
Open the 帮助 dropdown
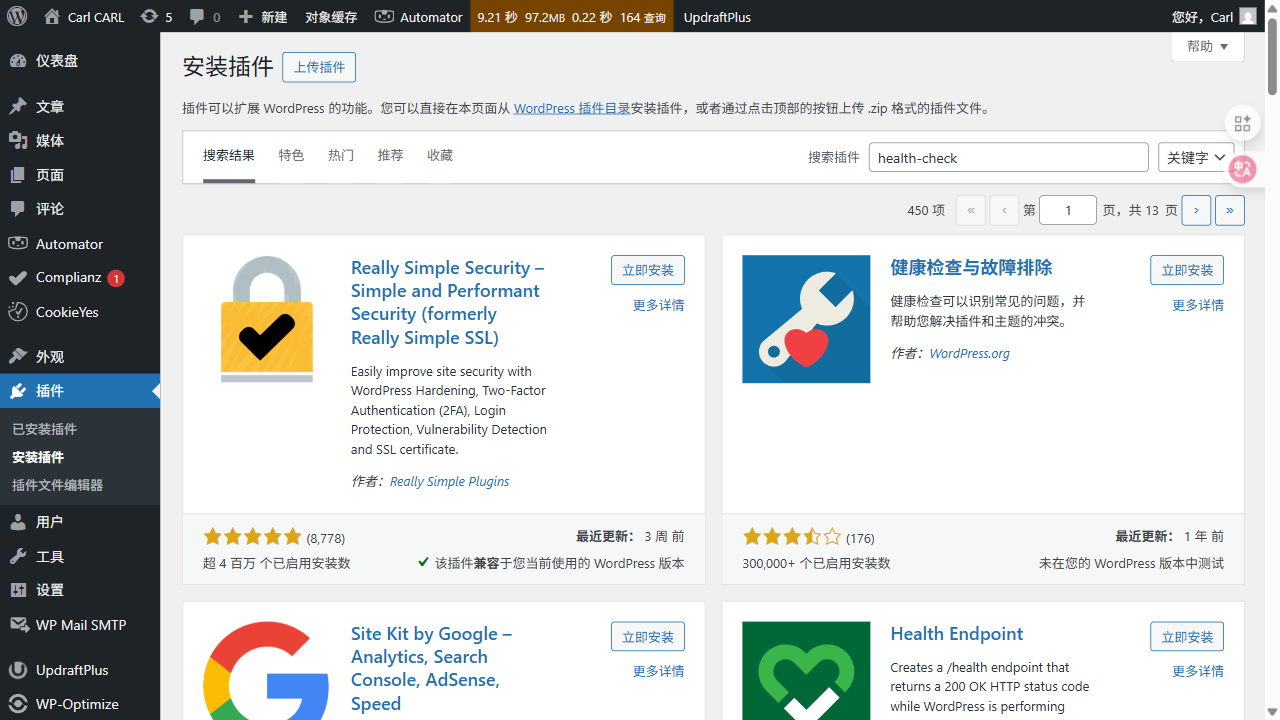click(1206, 46)
